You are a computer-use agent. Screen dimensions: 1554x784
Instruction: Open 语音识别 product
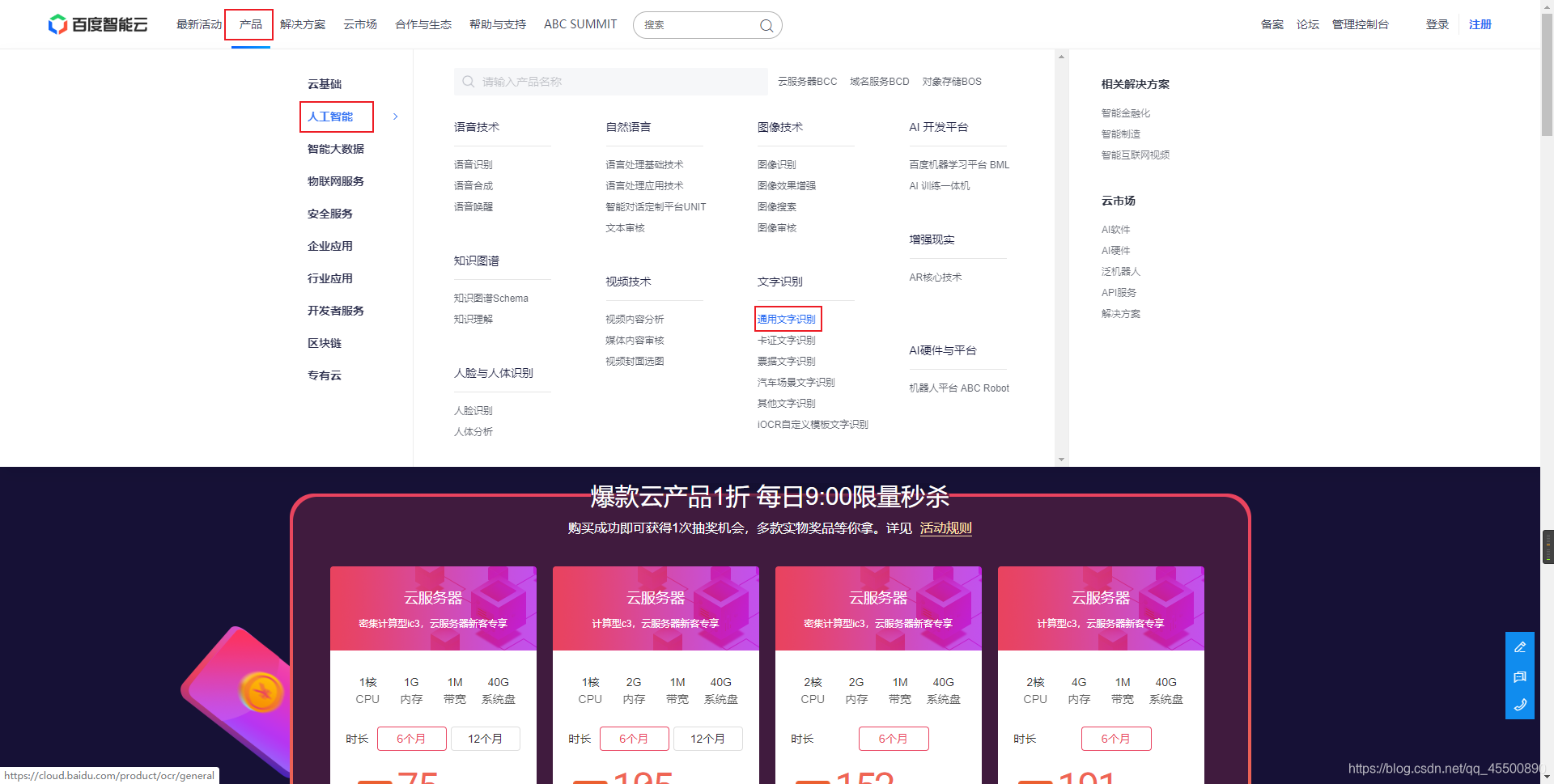473,164
